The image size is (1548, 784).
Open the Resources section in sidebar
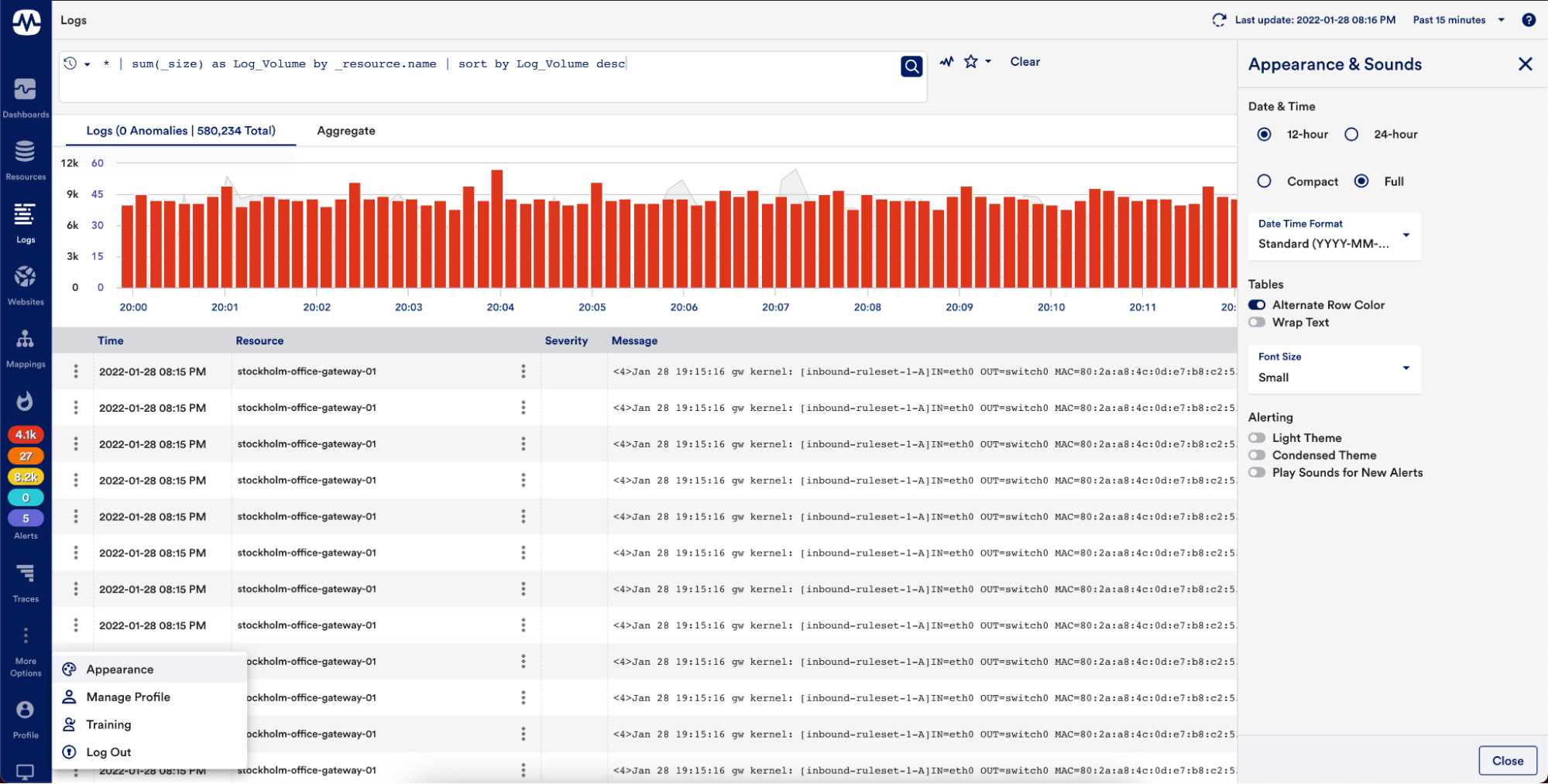pos(26,160)
